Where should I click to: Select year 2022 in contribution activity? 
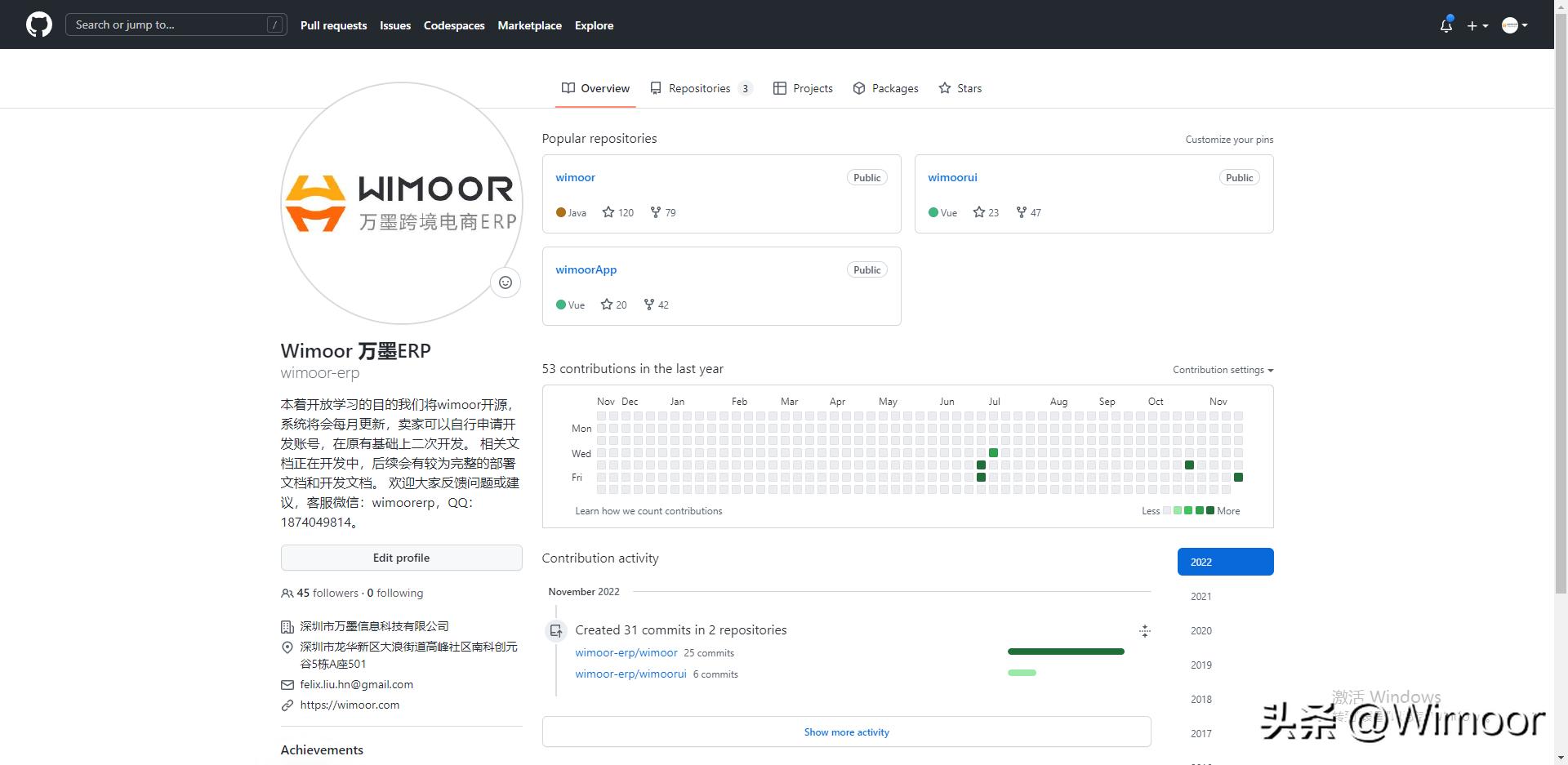1225,562
